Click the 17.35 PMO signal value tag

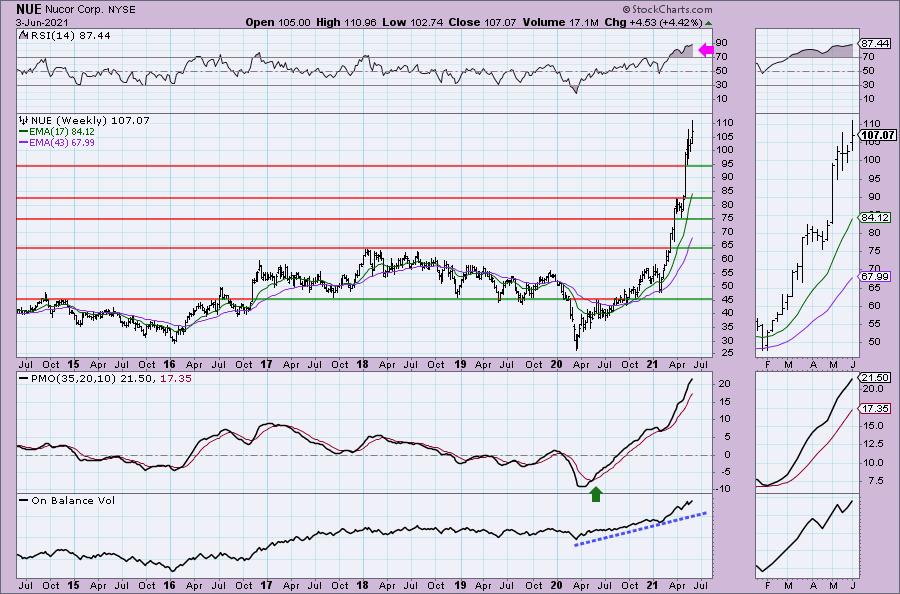click(x=874, y=409)
